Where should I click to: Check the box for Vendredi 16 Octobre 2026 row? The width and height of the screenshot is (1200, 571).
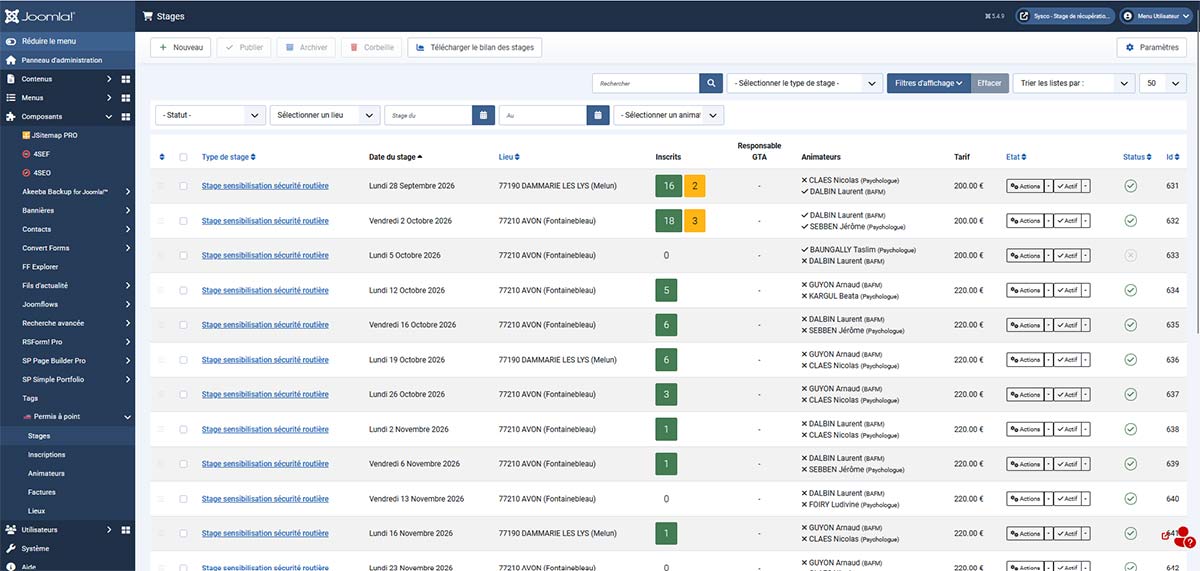click(183, 325)
